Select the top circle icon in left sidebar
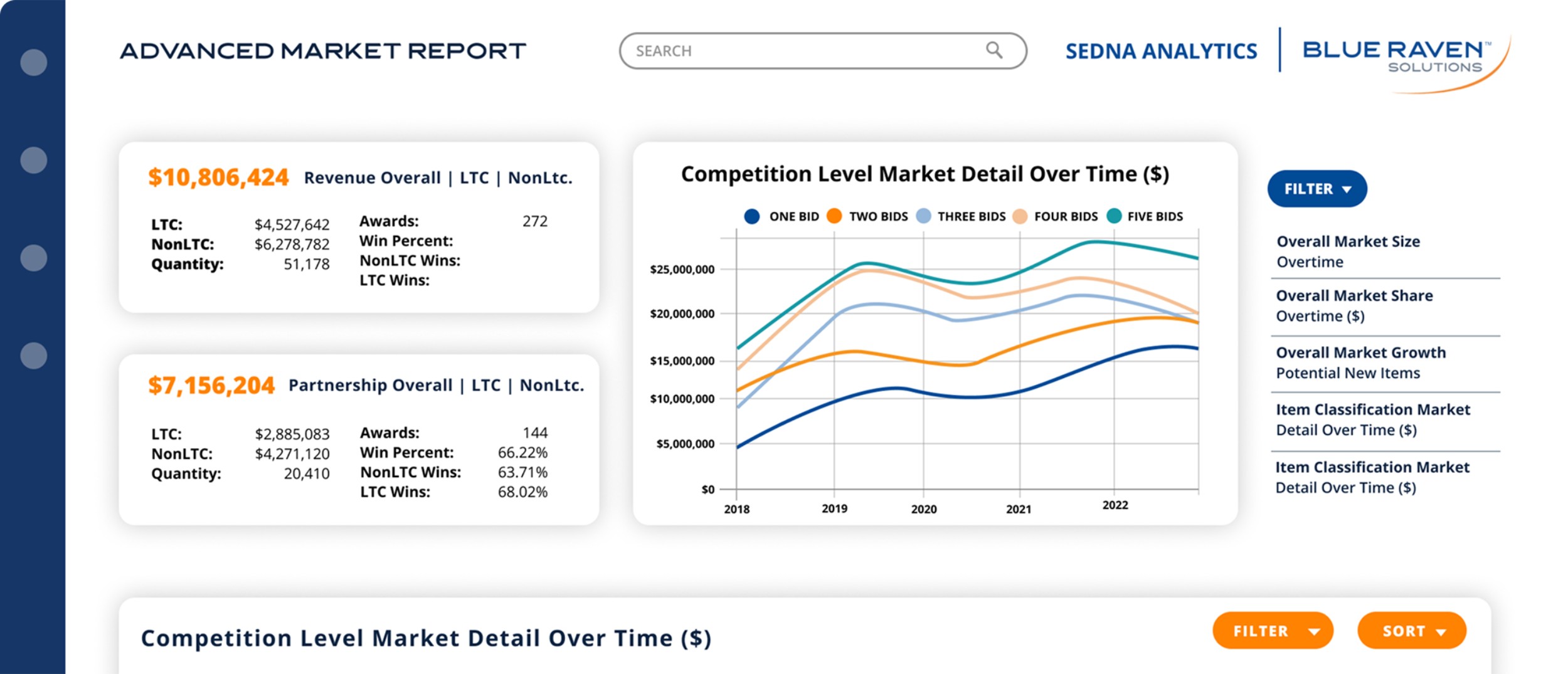 click(x=33, y=63)
